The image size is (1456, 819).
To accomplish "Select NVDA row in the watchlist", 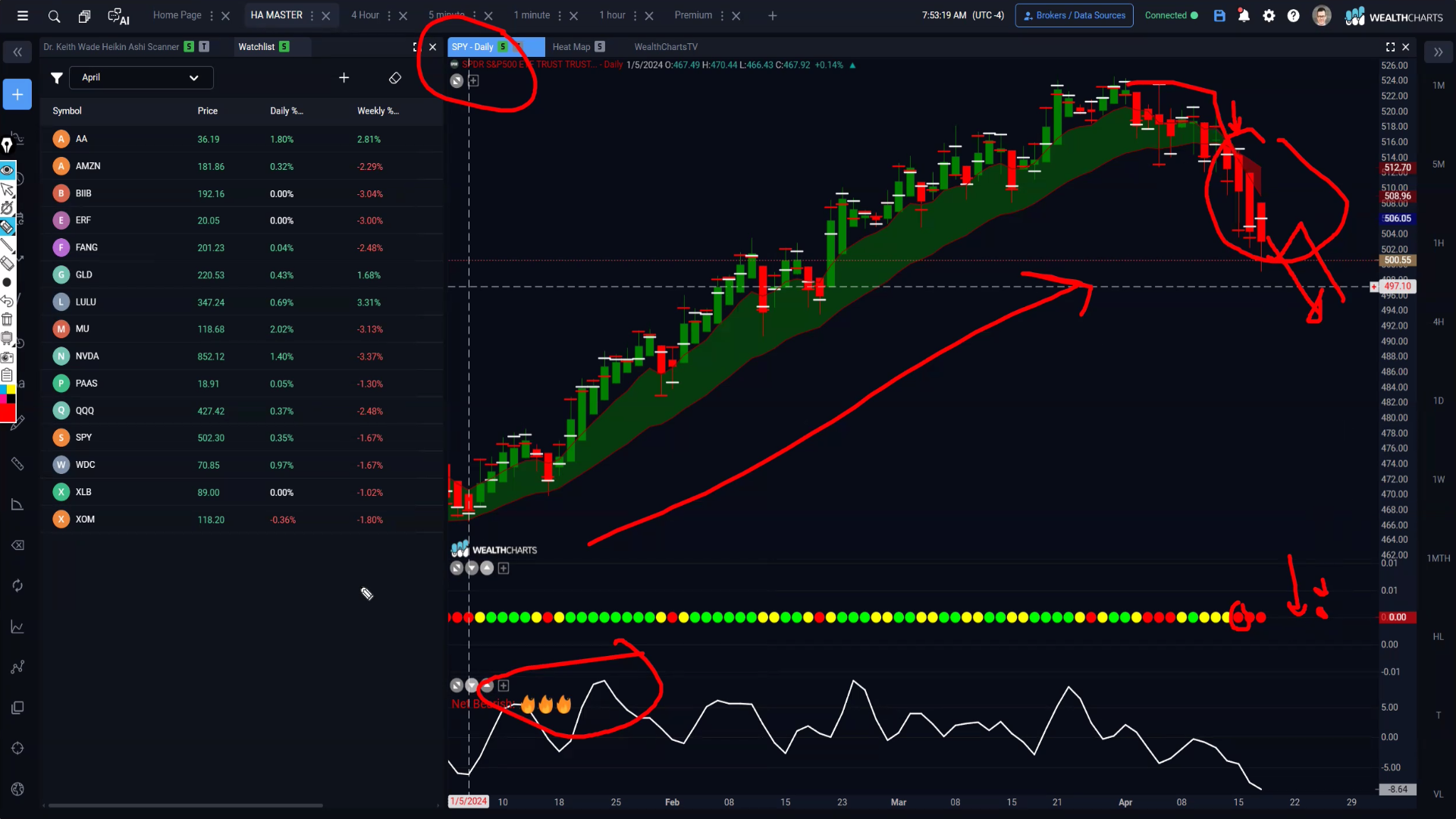I will [x=241, y=356].
